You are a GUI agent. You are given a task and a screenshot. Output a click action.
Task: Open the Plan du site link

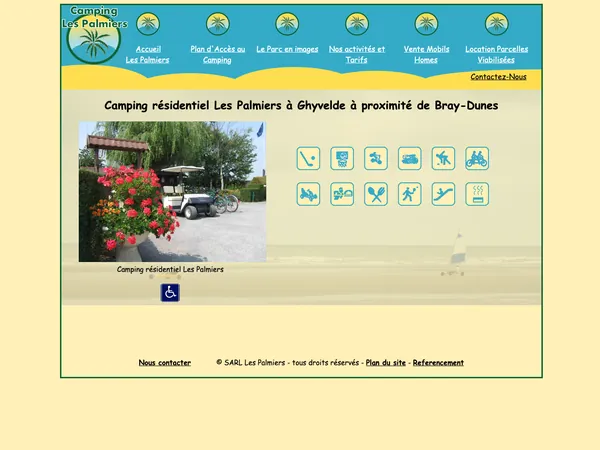pos(385,362)
